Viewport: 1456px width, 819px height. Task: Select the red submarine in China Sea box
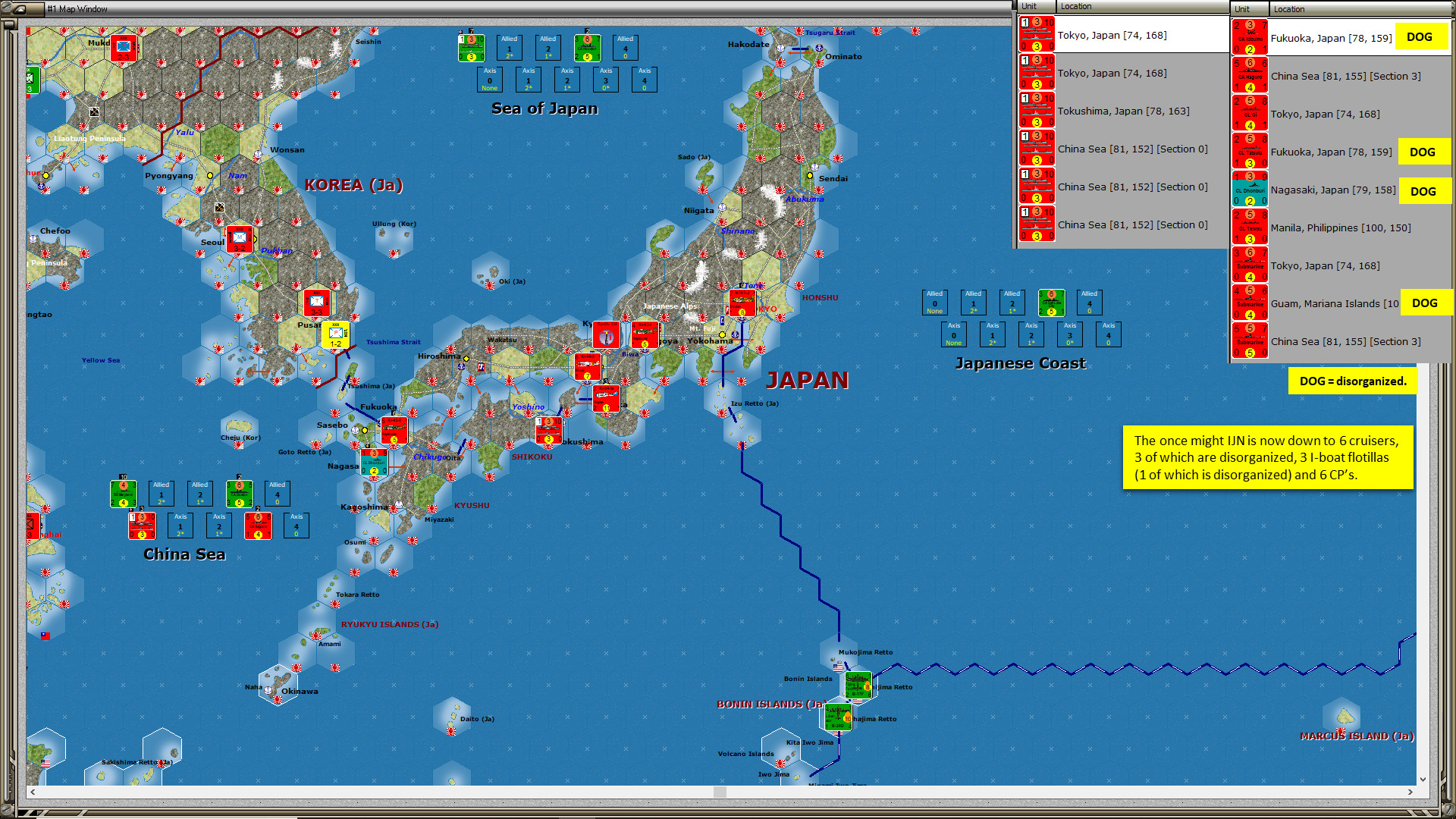point(258,526)
